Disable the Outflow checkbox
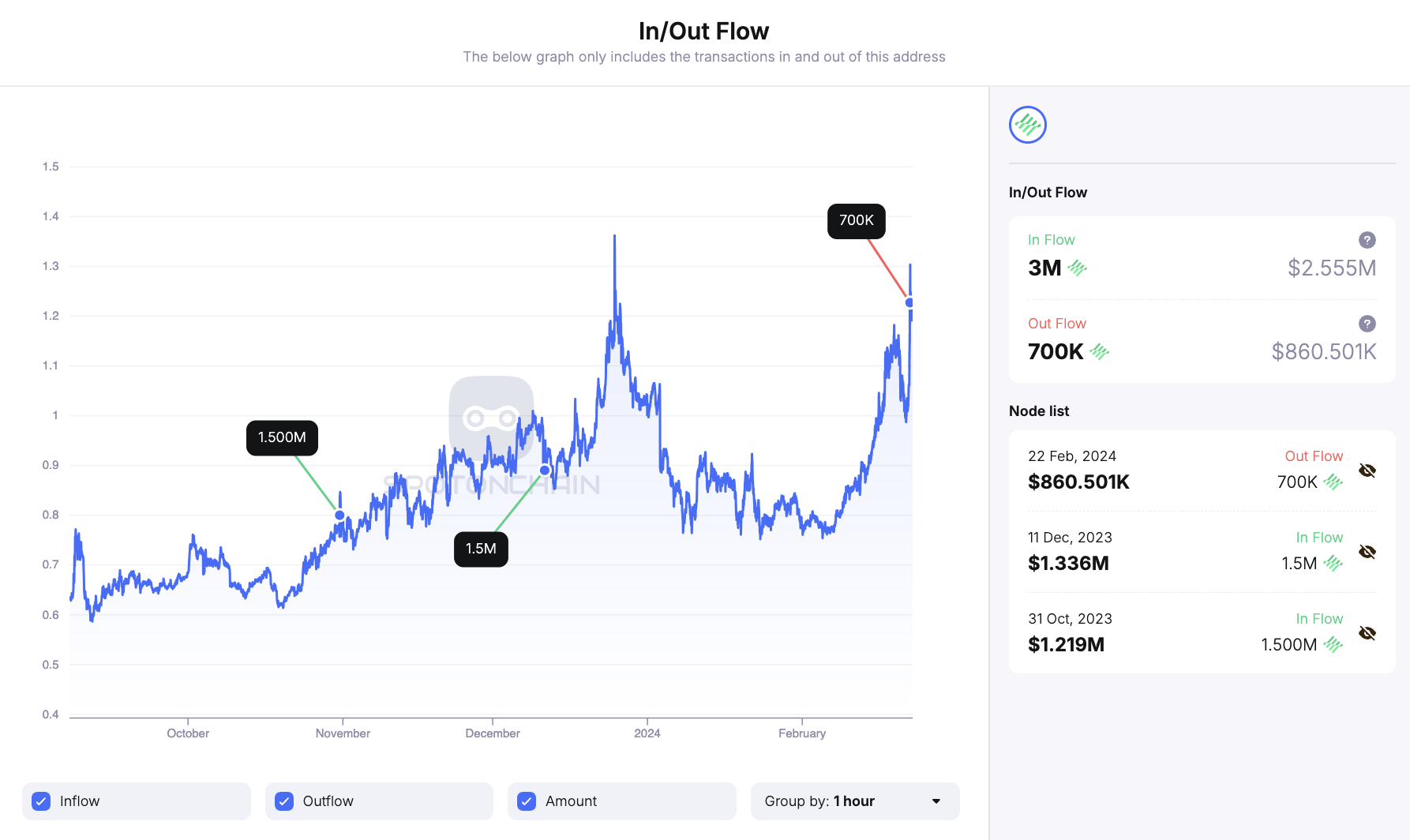The height and width of the screenshot is (840, 1410). click(x=283, y=801)
